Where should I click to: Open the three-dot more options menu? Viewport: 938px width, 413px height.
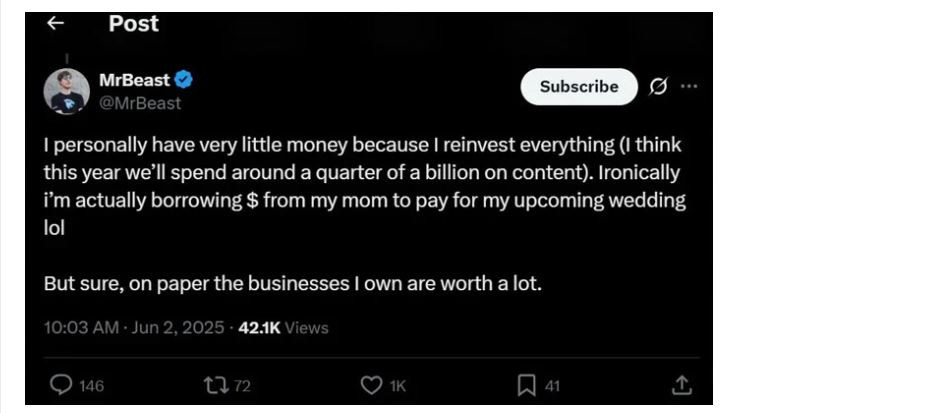pos(689,87)
